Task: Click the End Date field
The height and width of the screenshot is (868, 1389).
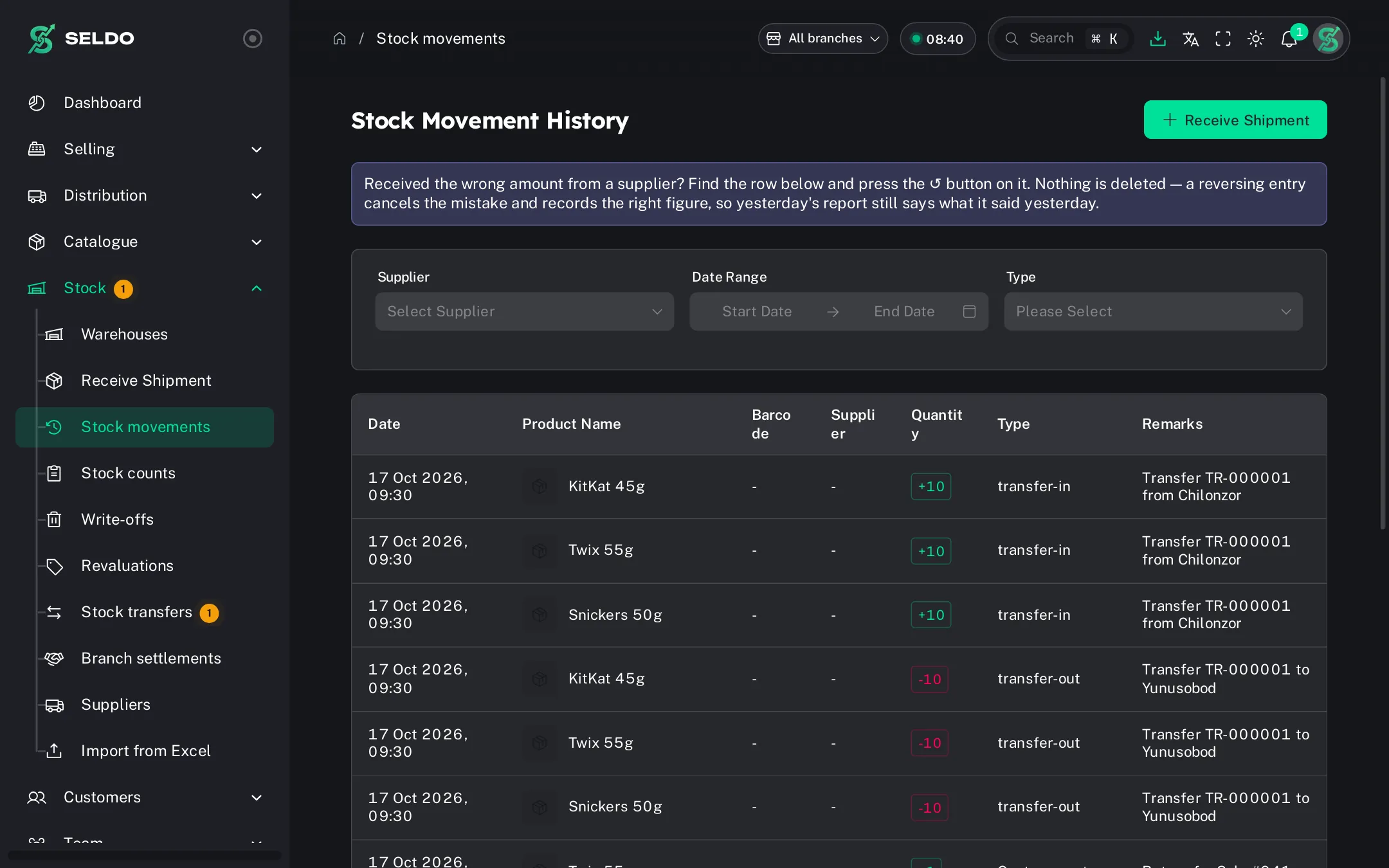Action: click(x=904, y=312)
